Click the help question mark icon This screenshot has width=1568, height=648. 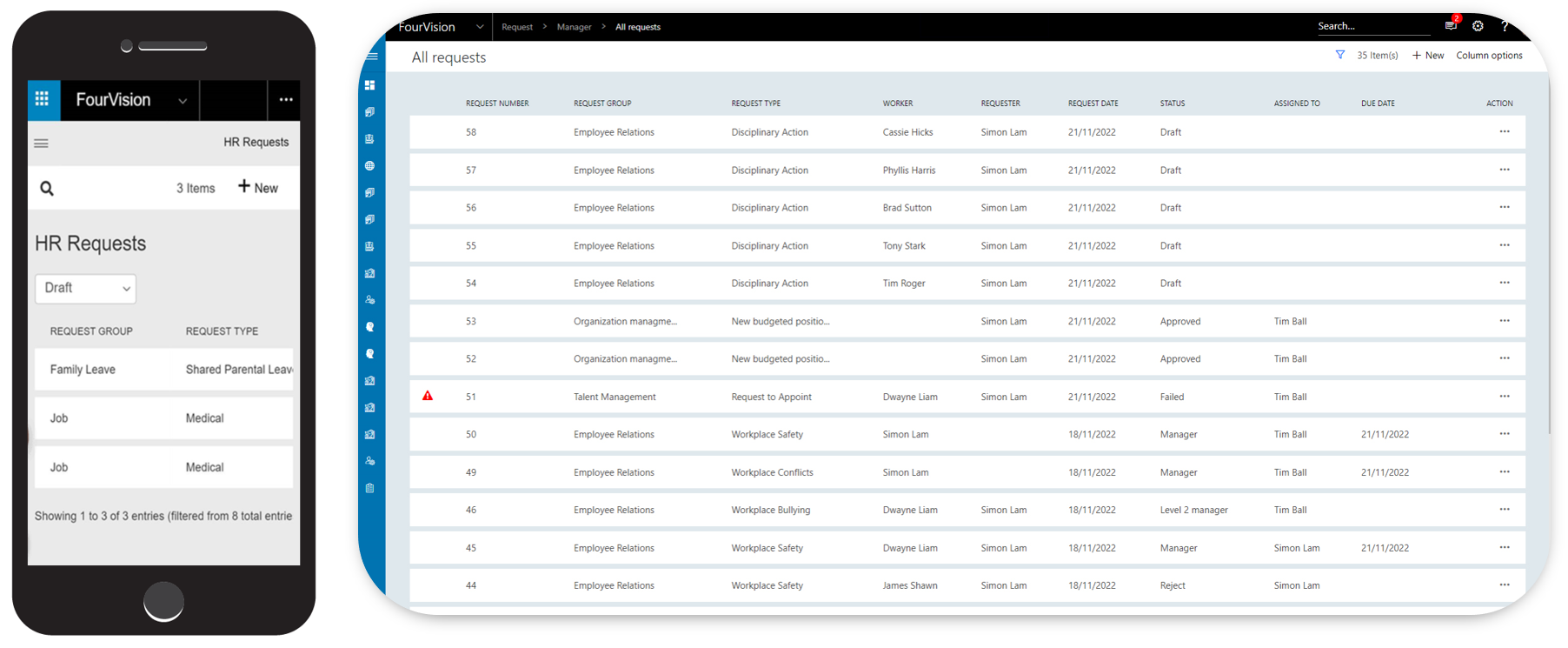click(1505, 26)
